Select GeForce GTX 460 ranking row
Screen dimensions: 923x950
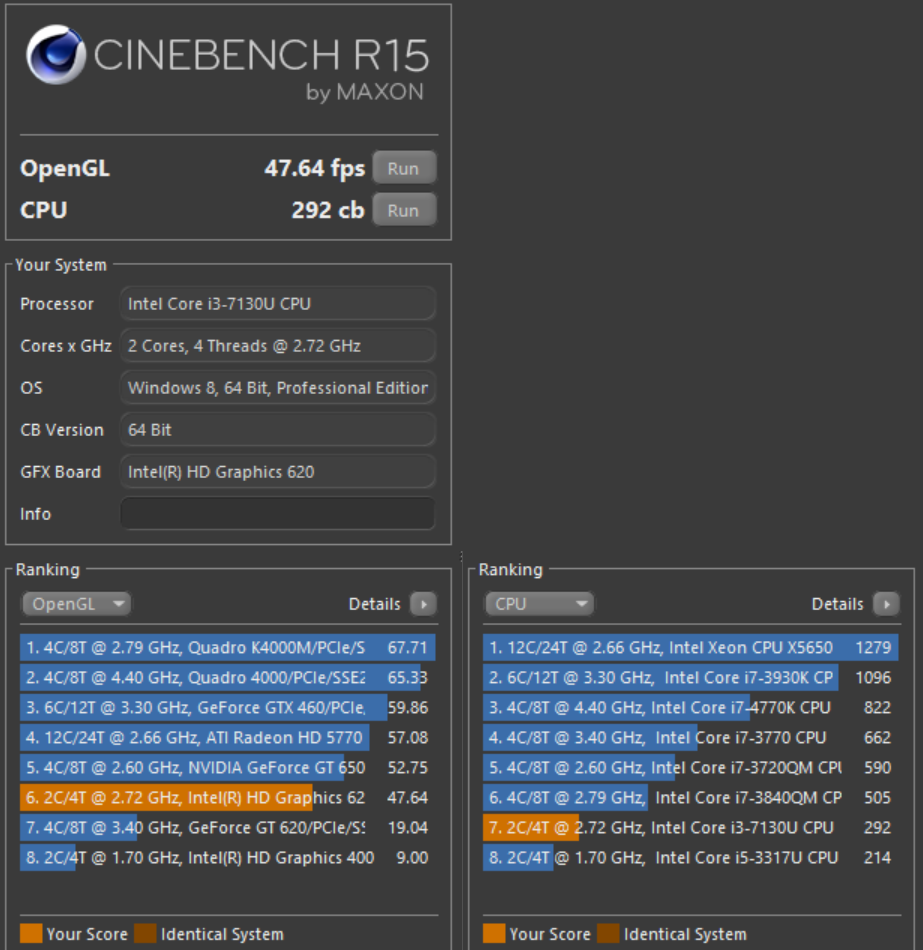(227, 708)
